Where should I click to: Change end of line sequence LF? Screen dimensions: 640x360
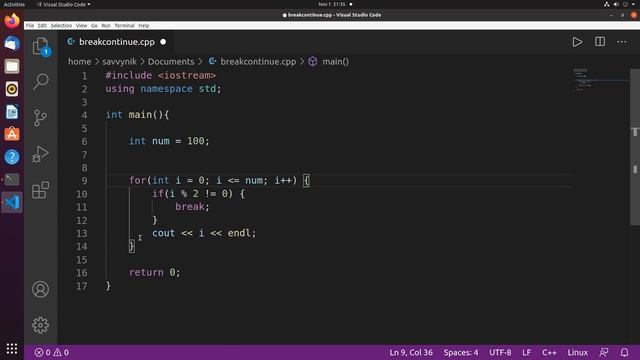click(x=527, y=352)
